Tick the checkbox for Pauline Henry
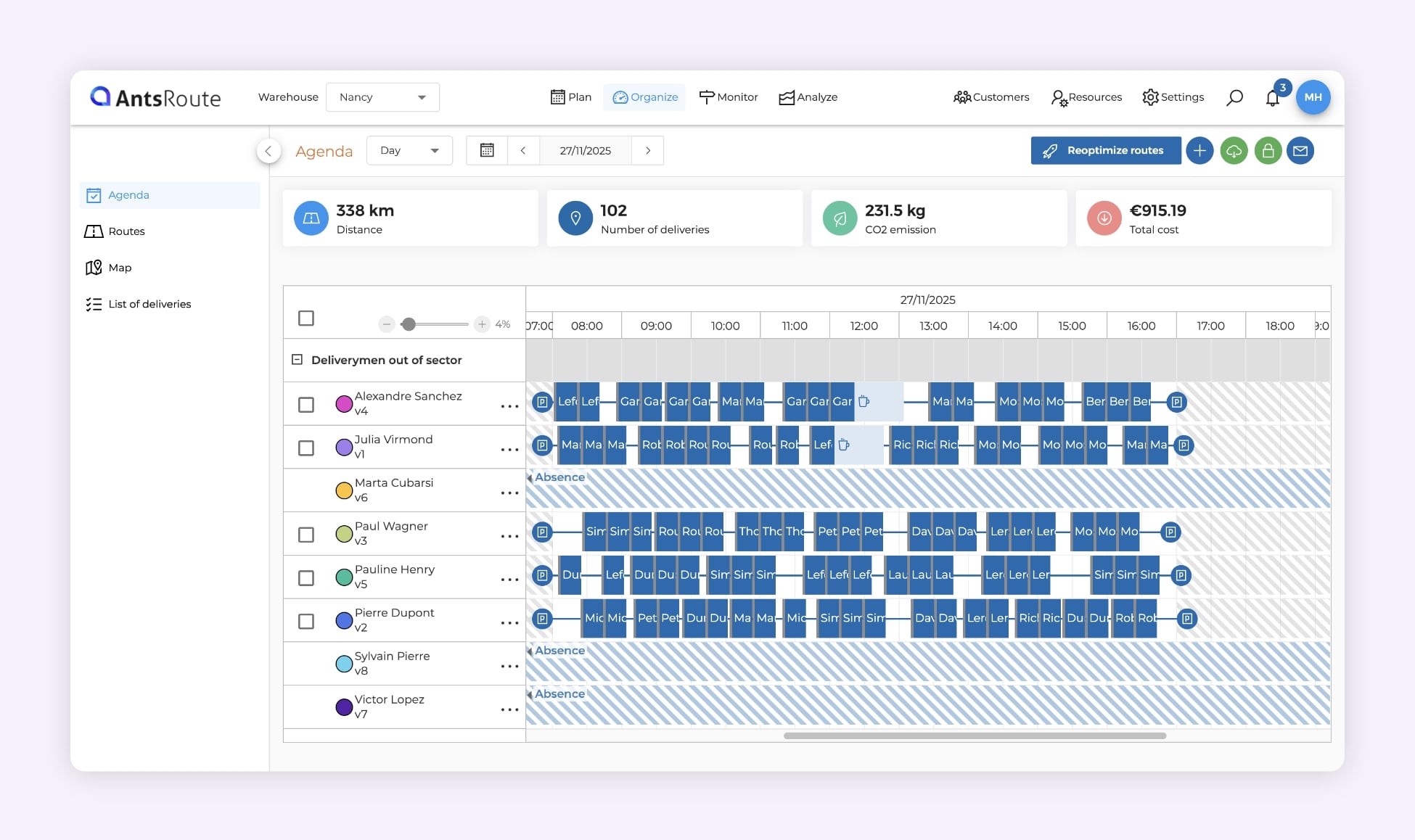Viewport: 1415px width, 840px height. [306, 577]
